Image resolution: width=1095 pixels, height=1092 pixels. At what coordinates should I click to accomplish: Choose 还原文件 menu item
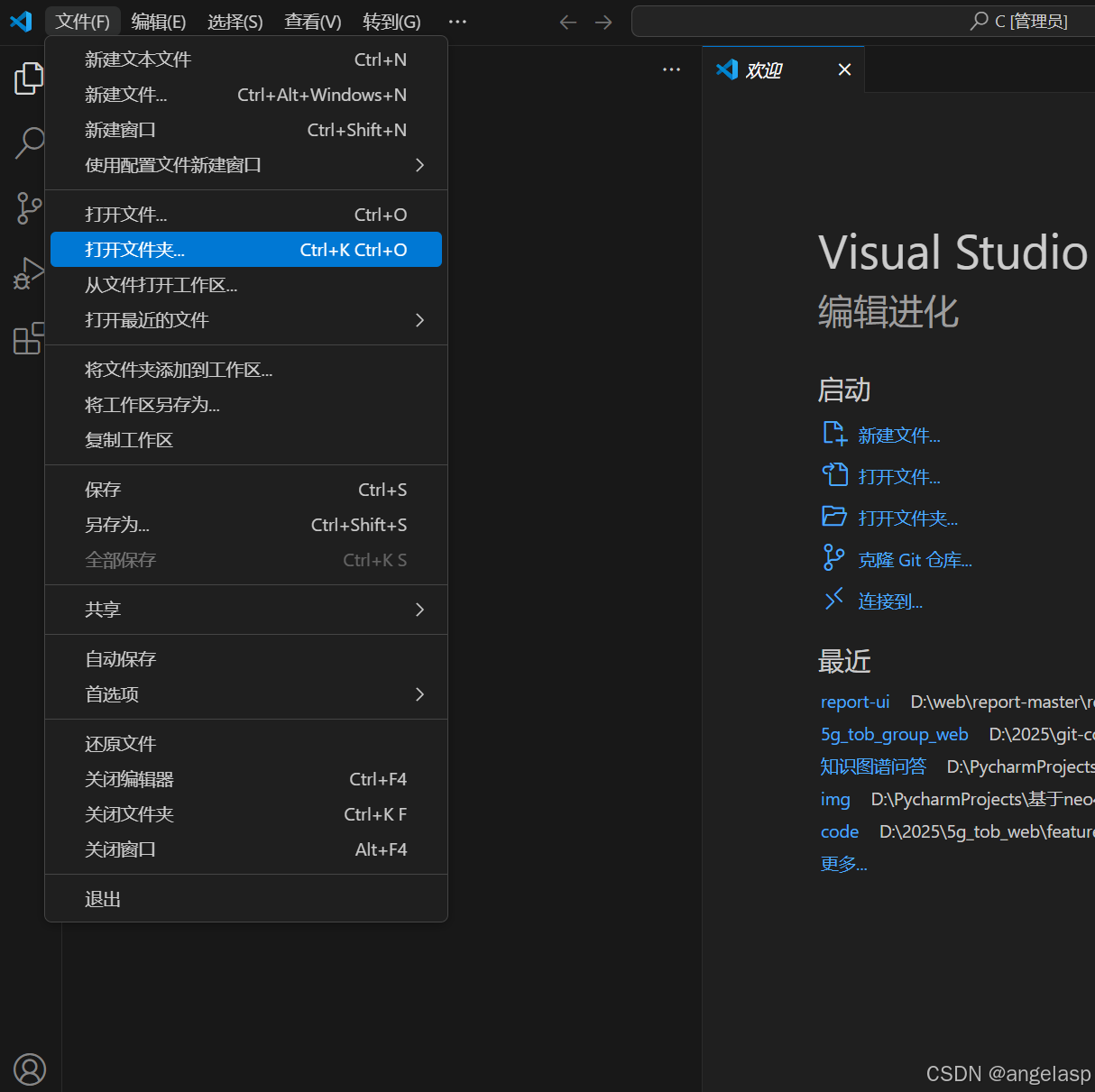click(x=246, y=744)
